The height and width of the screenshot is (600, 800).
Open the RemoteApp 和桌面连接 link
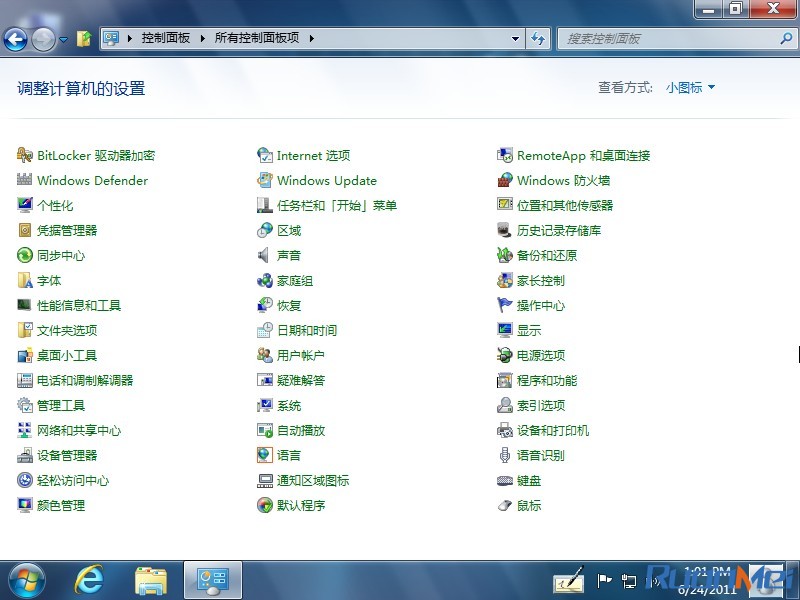[x=583, y=155]
